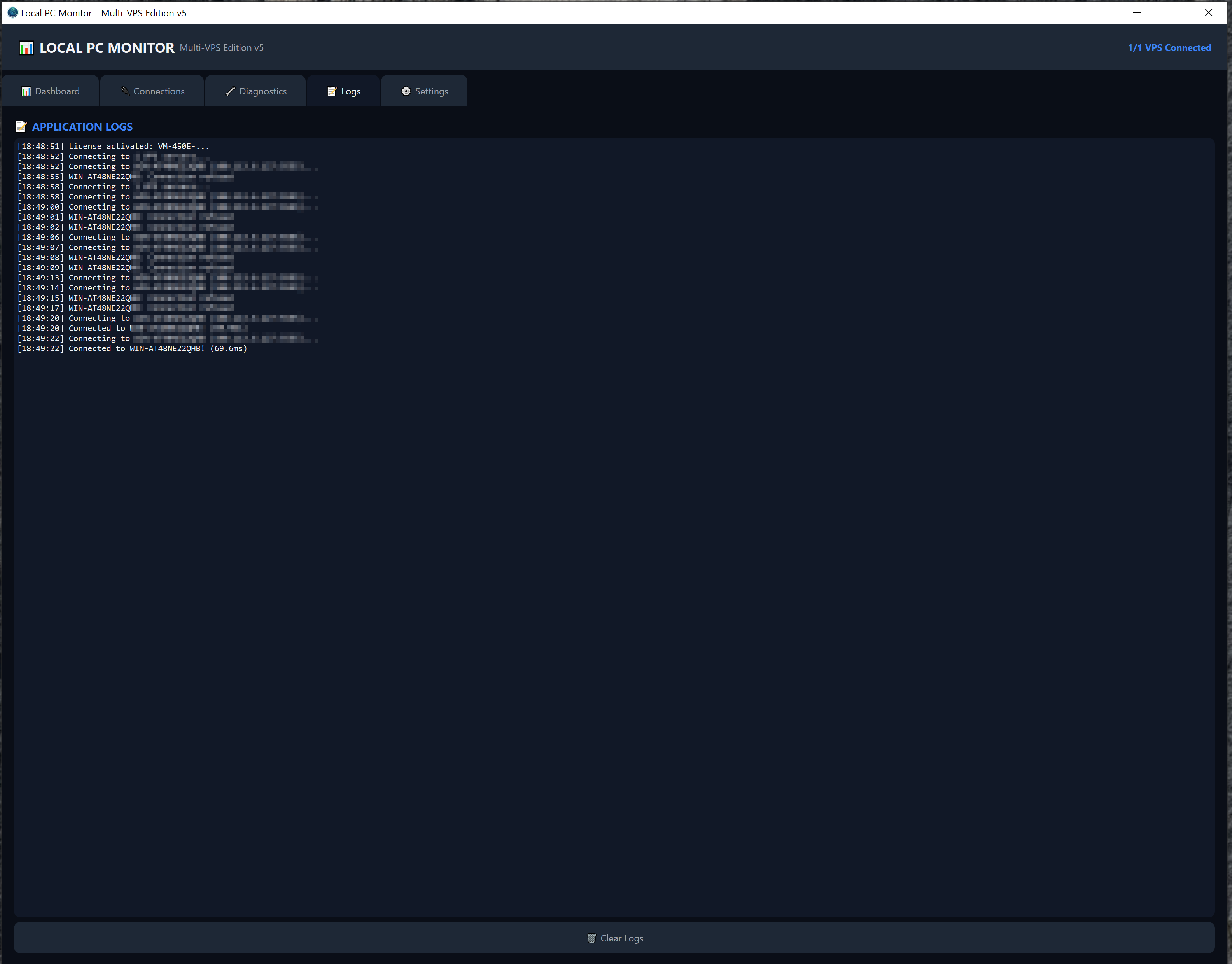The width and height of the screenshot is (1232, 964).
Task: Minimize the Local PC Monitor window
Action: 1137,12
